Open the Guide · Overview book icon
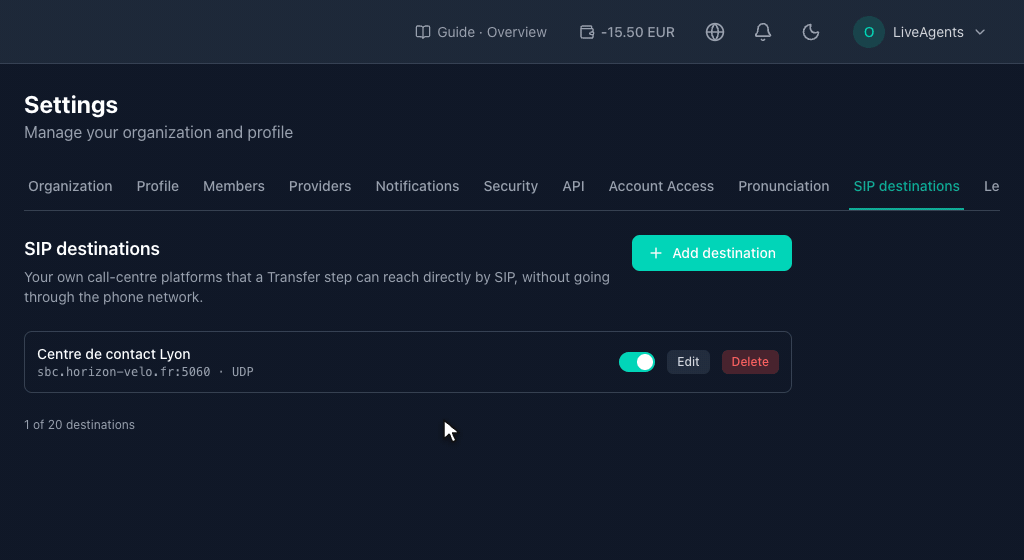This screenshot has width=1024, height=560. pos(423,32)
